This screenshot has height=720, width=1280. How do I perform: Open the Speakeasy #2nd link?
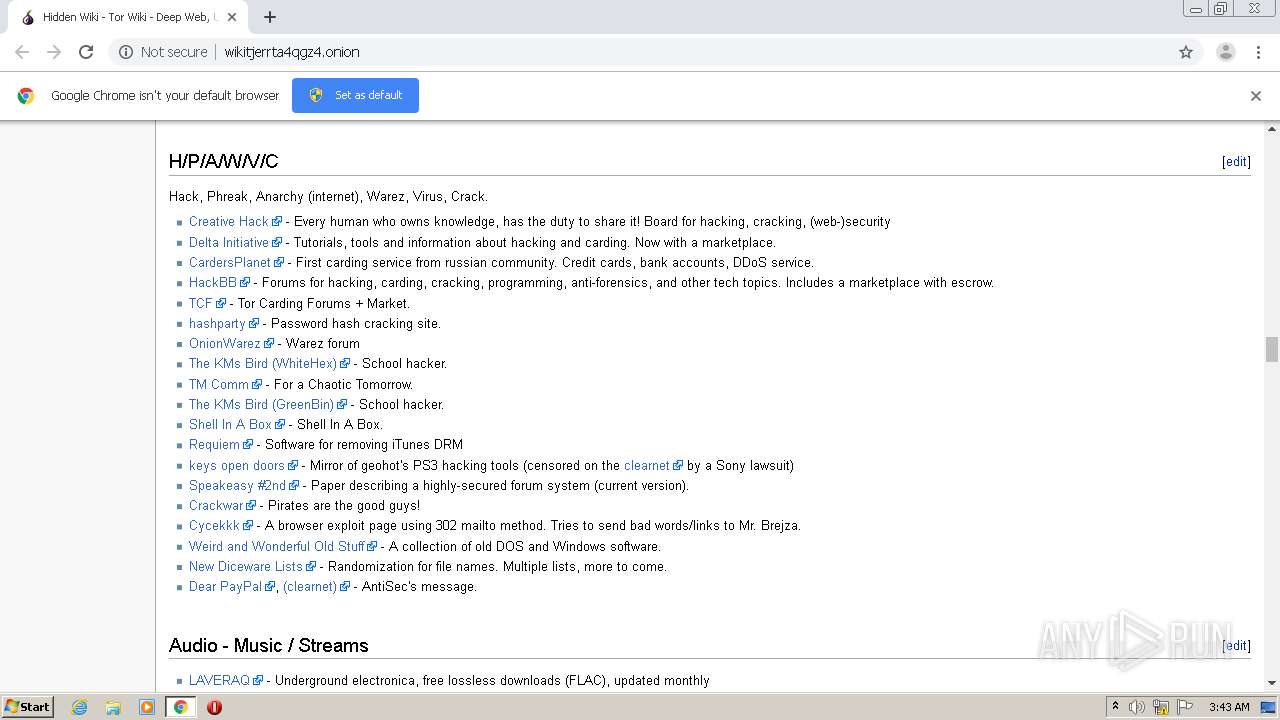click(238, 485)
